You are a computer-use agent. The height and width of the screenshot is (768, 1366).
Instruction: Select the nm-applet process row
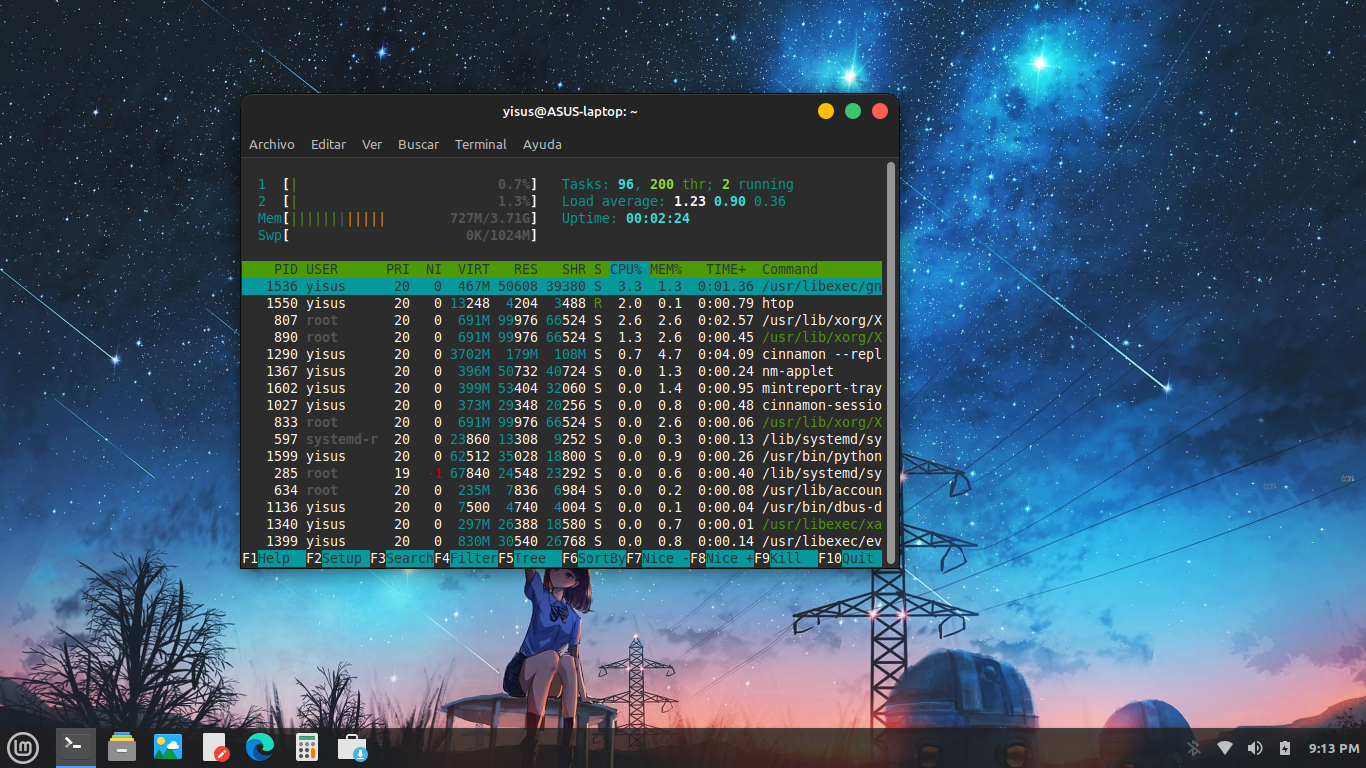(562, 371)
